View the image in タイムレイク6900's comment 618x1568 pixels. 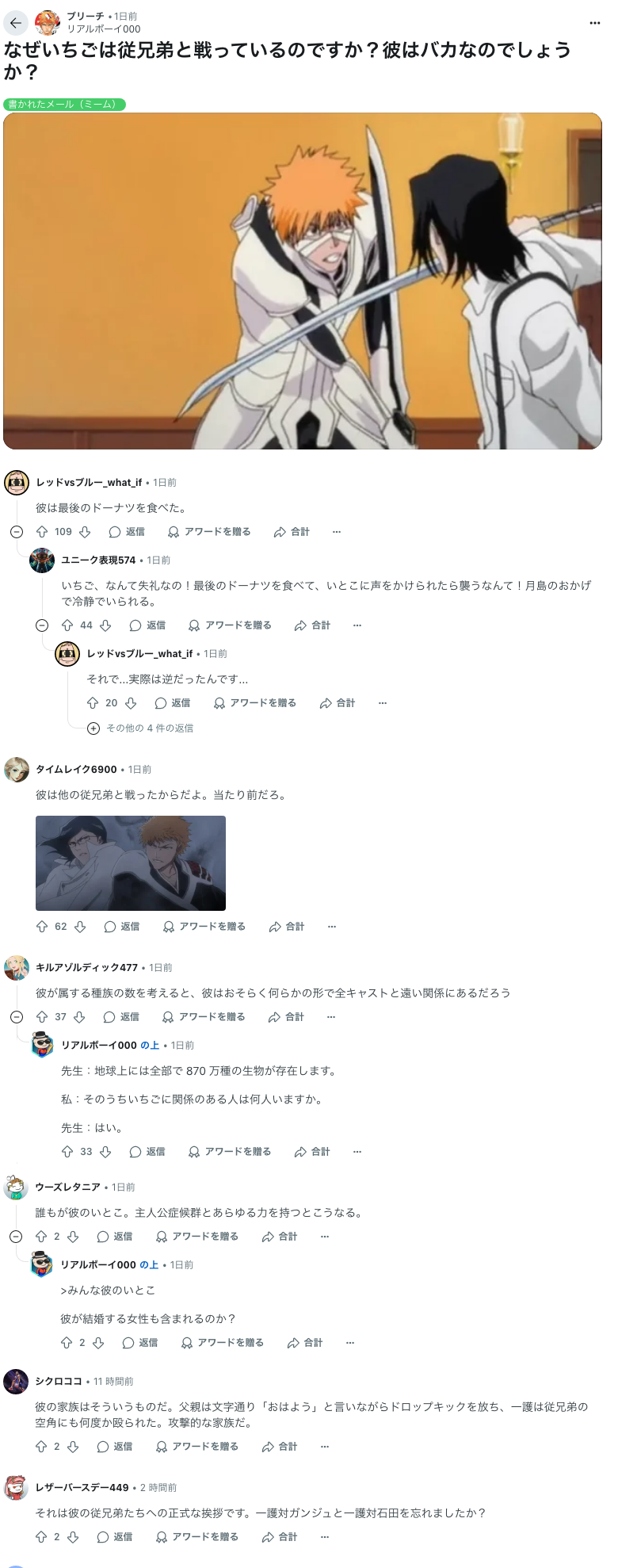pos(131,863)
